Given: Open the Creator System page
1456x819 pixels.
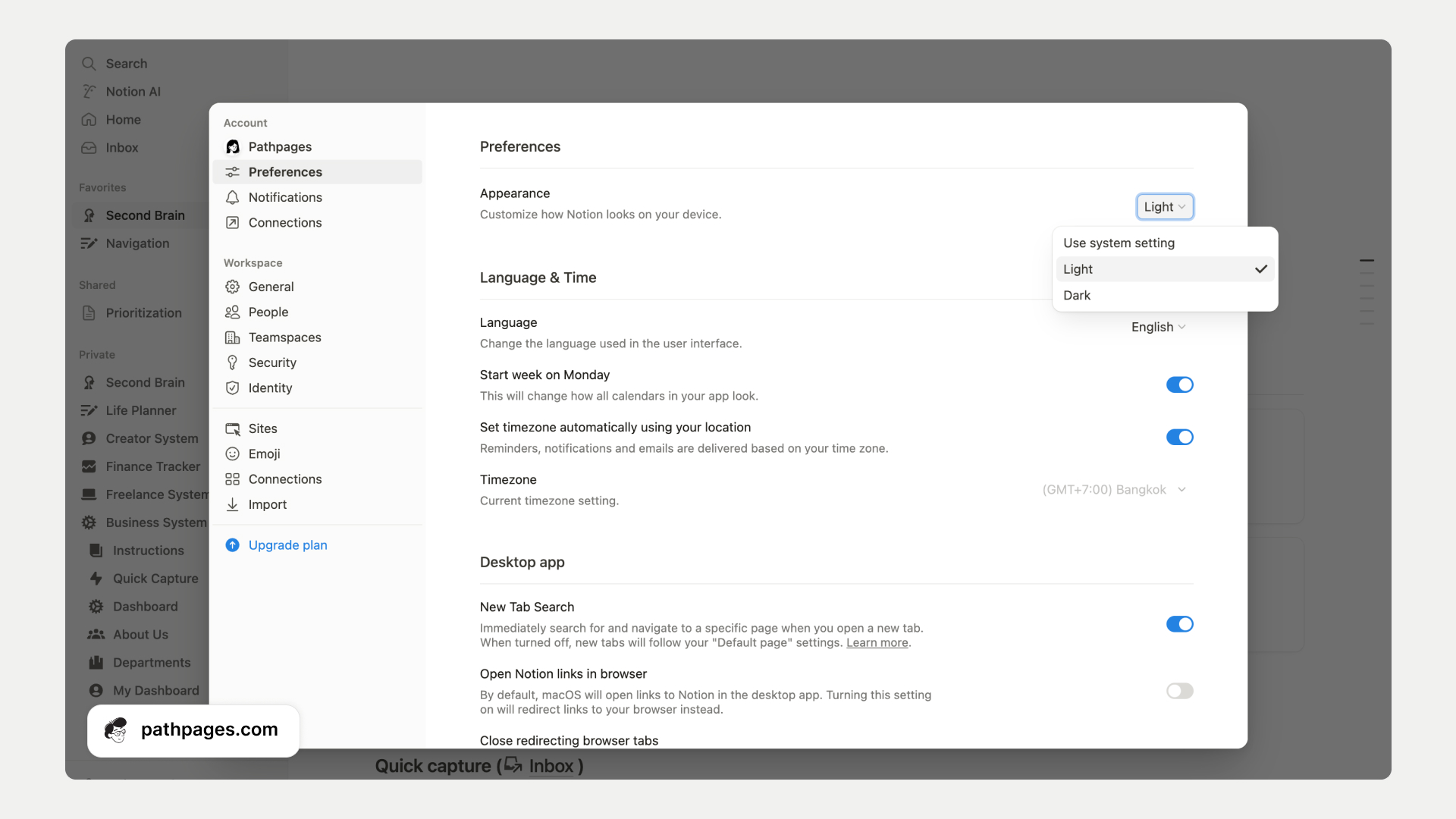Looking at the screenshot, I should (152, 438).
